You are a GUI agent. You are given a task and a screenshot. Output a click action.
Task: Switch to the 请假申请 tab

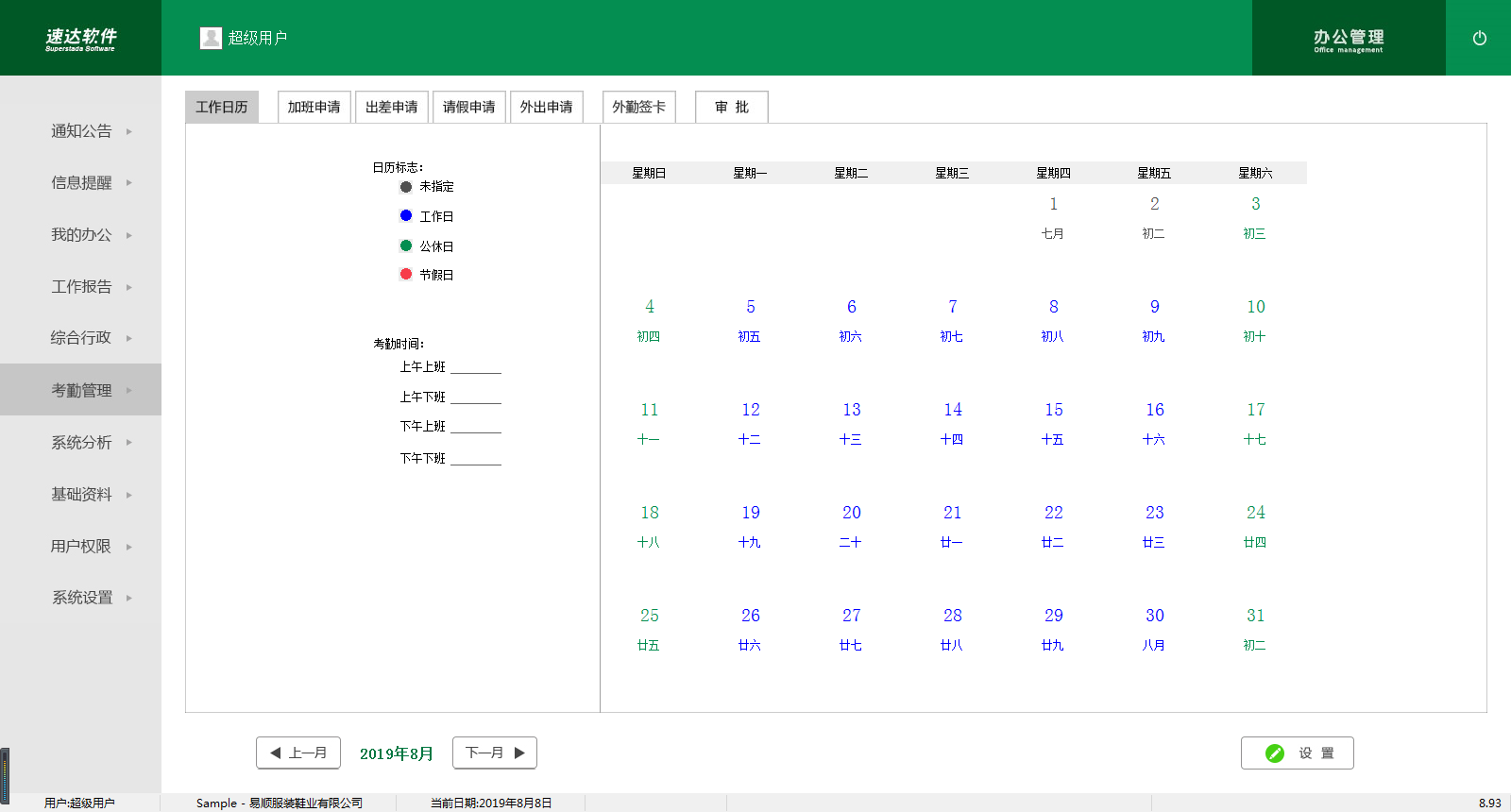pyautogui.click(x=469, y=107)
